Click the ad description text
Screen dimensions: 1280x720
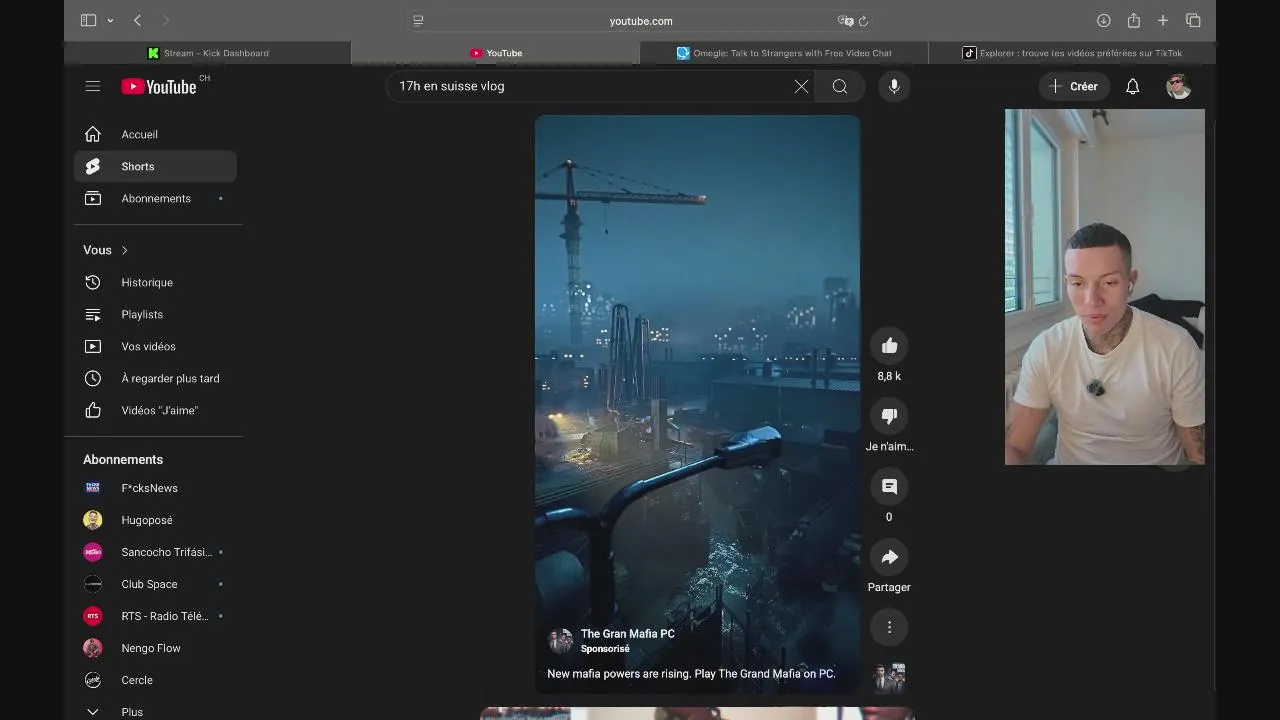coord(691,674)
